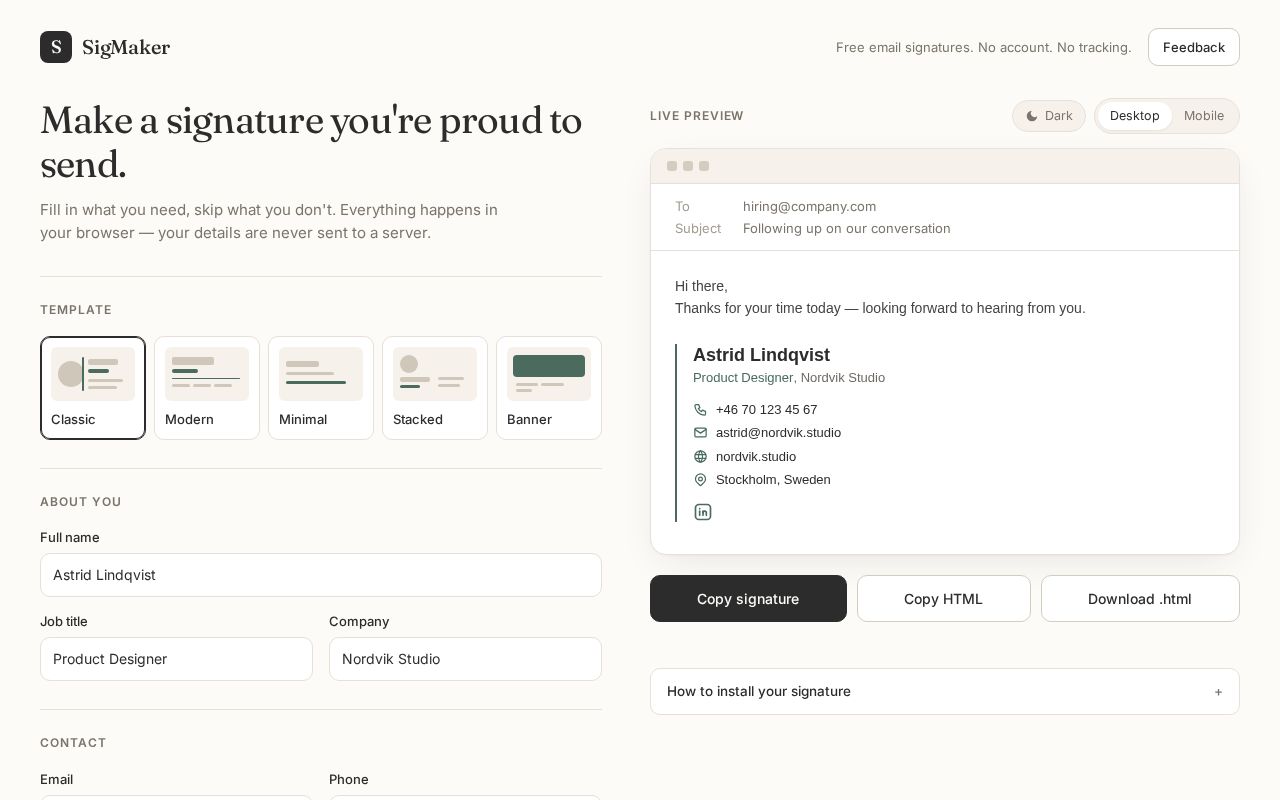Viewport: 1280px width, 800px height.
Task: Click the envelope icon beside astrid@nordvik.studio
Action: click(700, 433)
